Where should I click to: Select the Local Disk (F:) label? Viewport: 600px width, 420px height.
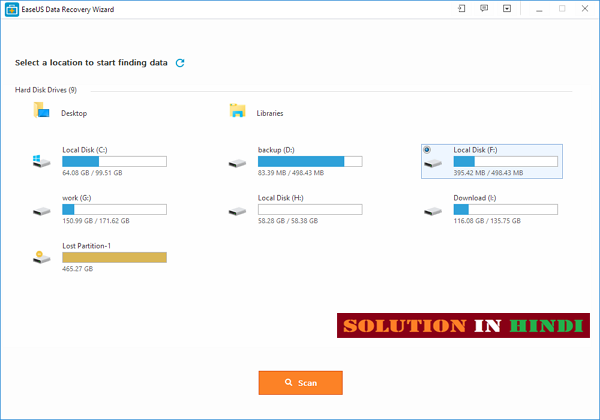click(x=475, y=150)
